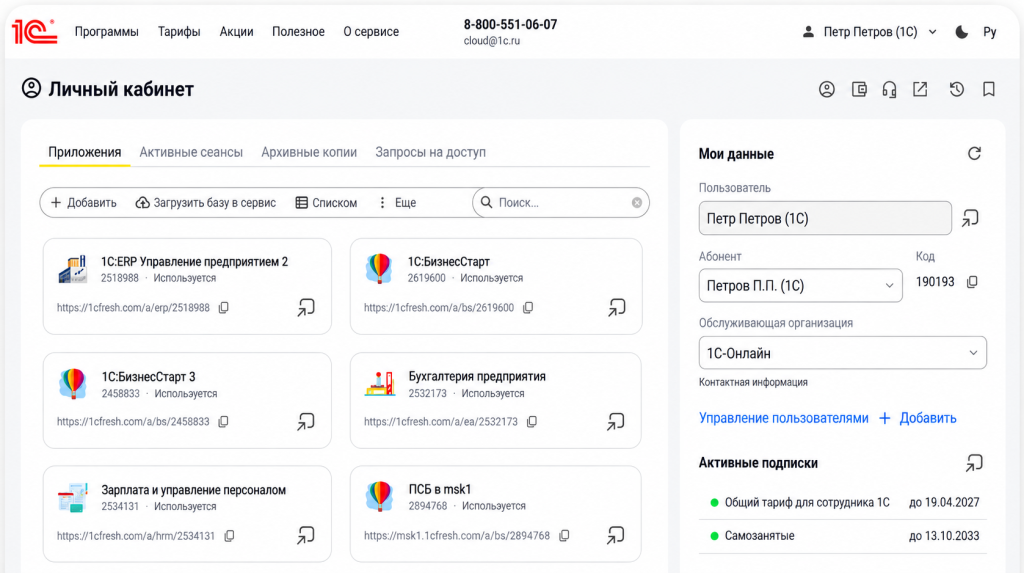Launch 1C:ERP Управление предприятием 2 app
The height and width of the screenshot is (573, 1024).
[x=306, y=308]
